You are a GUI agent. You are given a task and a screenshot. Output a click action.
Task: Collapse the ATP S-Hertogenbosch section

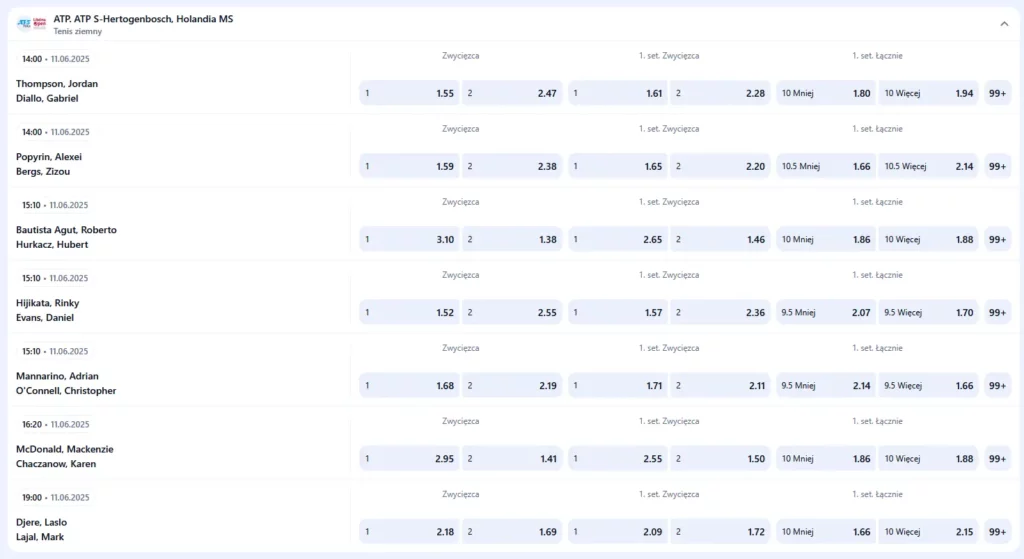1004,24
